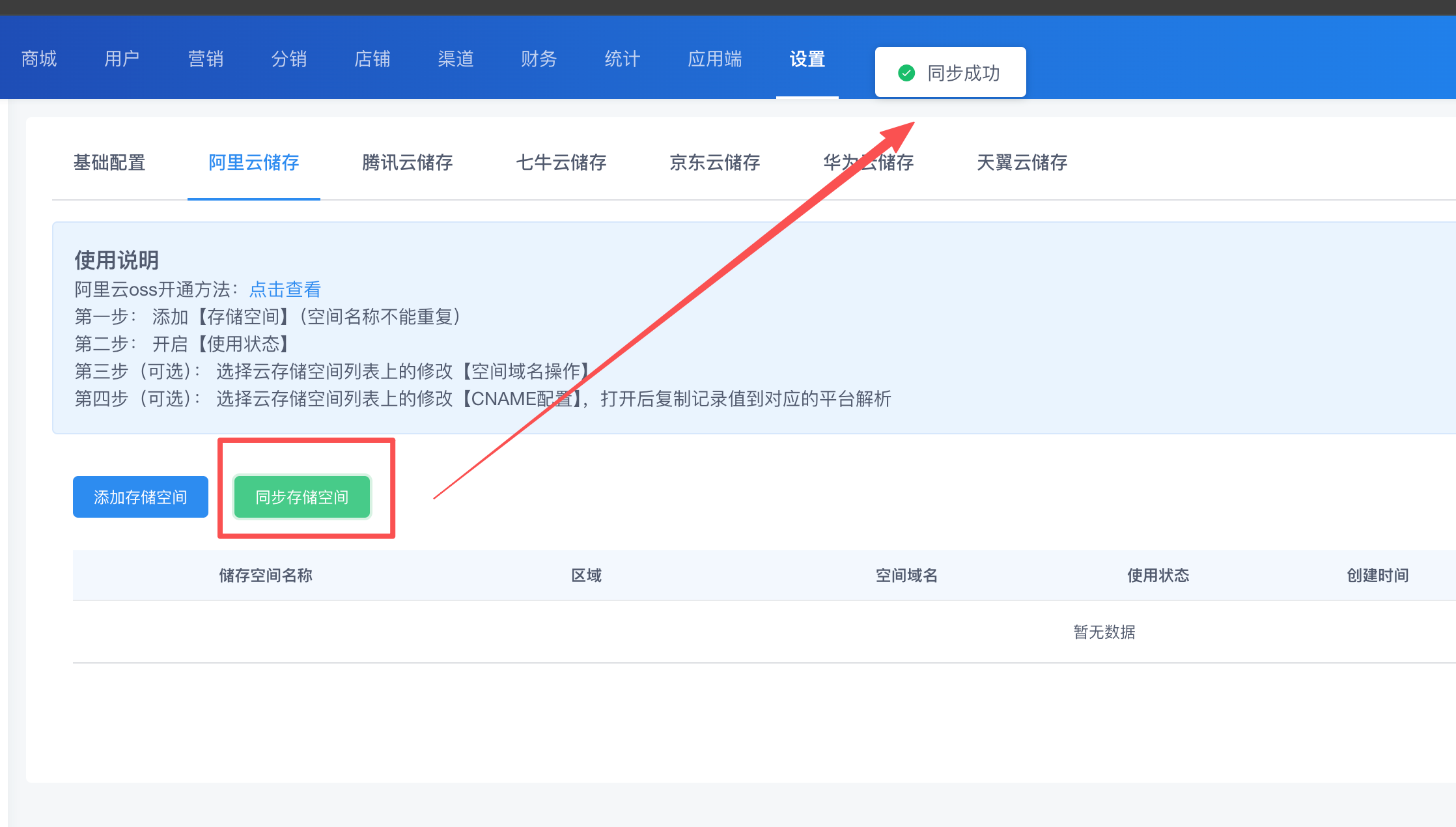Screen dimensions: 1456x827
Task: Open the 统计 menu
Action: click(623, 59)
